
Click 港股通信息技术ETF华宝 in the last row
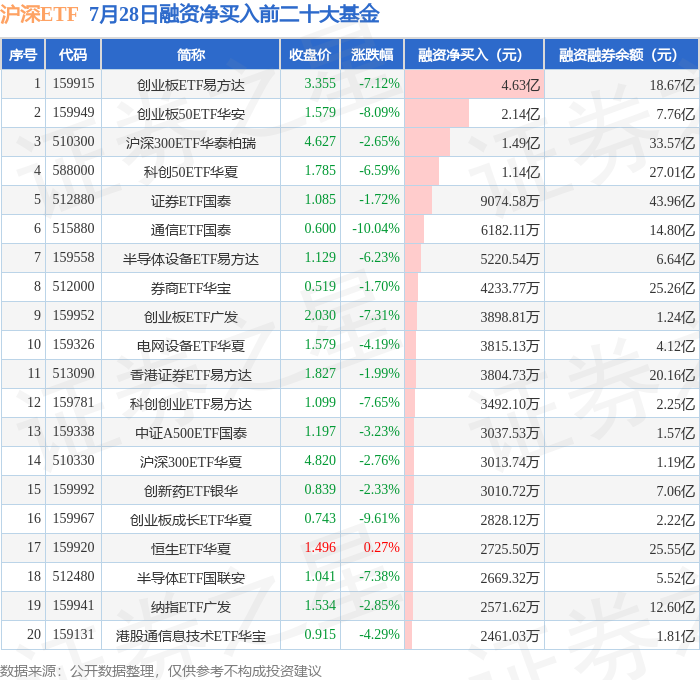pos(191,636)
